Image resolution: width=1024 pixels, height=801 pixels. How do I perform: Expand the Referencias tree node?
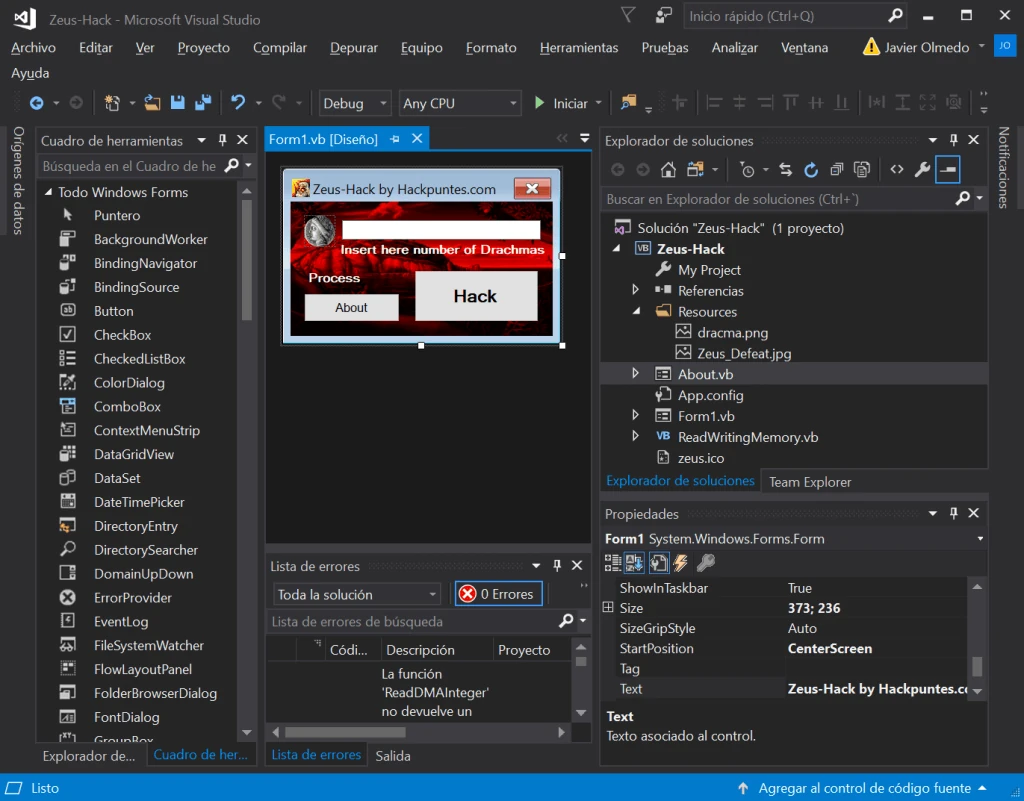[635, 290]
